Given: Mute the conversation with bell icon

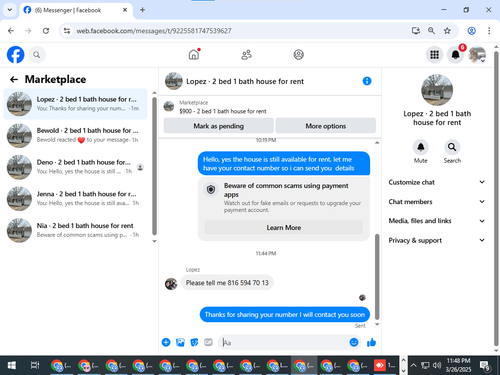Looking at the screenshot, I should pos(421,147).
